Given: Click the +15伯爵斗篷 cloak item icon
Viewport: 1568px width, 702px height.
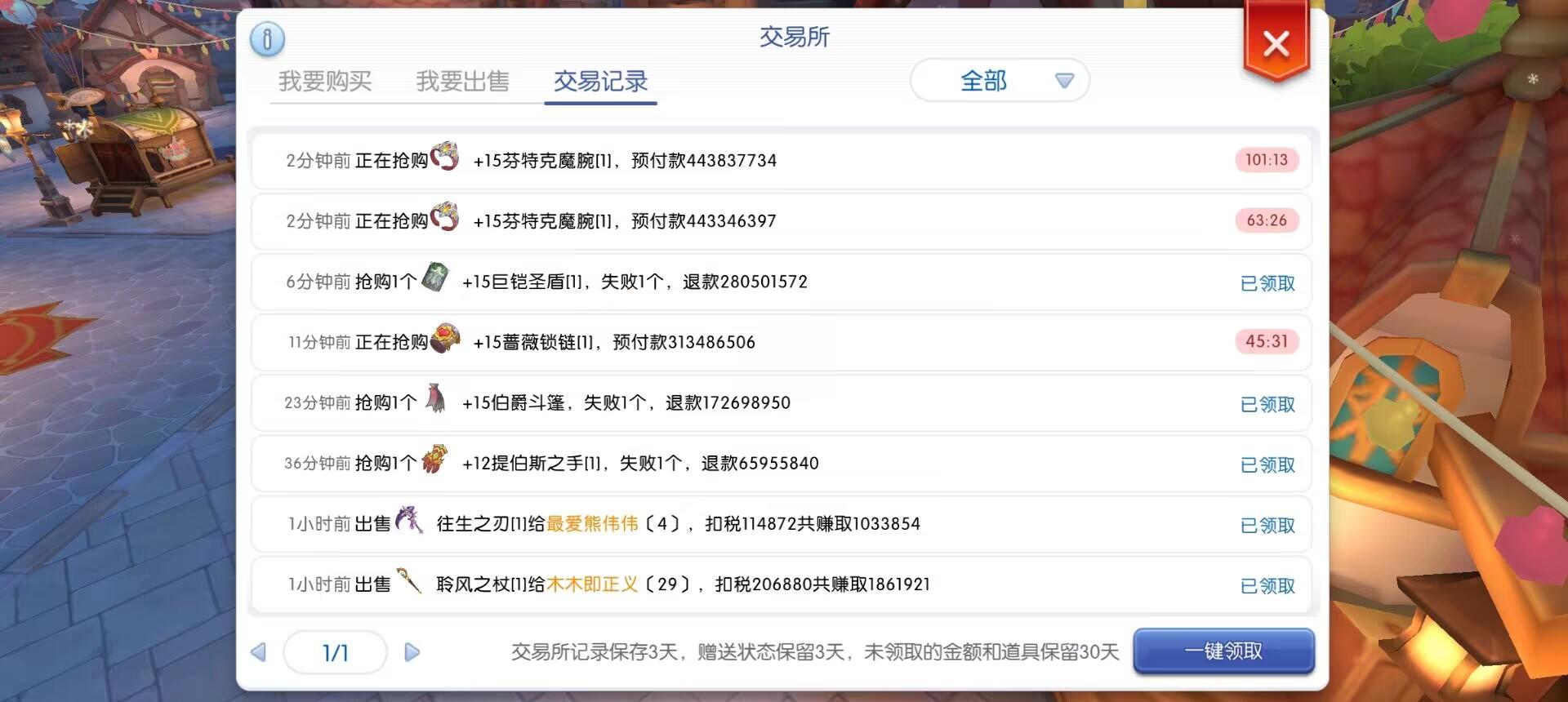Looking at the screenshot, I should pyautogui.click(x=435, y=398).
